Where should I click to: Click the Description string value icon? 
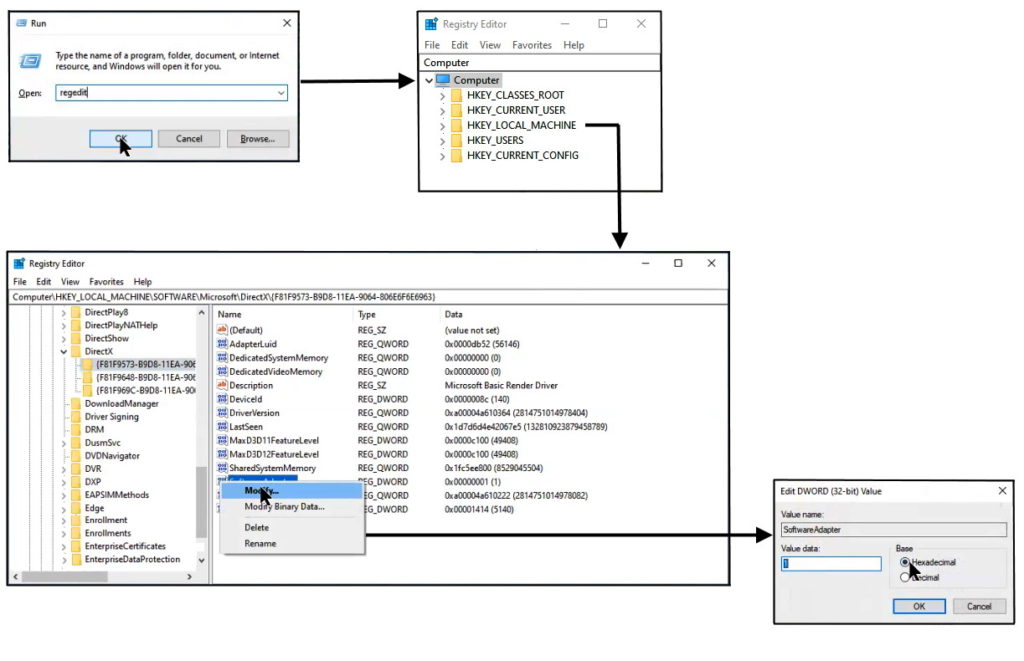pyautogui.click(x=222, y=385)
